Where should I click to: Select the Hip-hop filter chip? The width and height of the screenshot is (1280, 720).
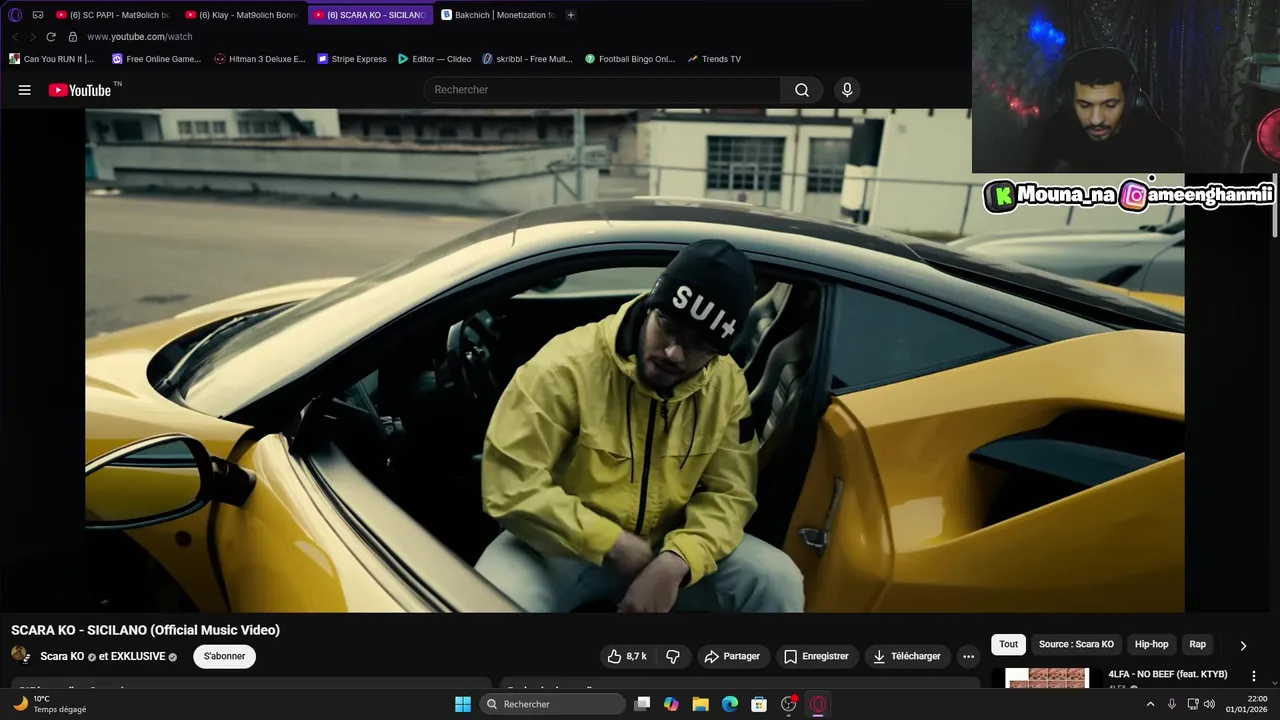pyautogui.click(x=1151, y=645)
